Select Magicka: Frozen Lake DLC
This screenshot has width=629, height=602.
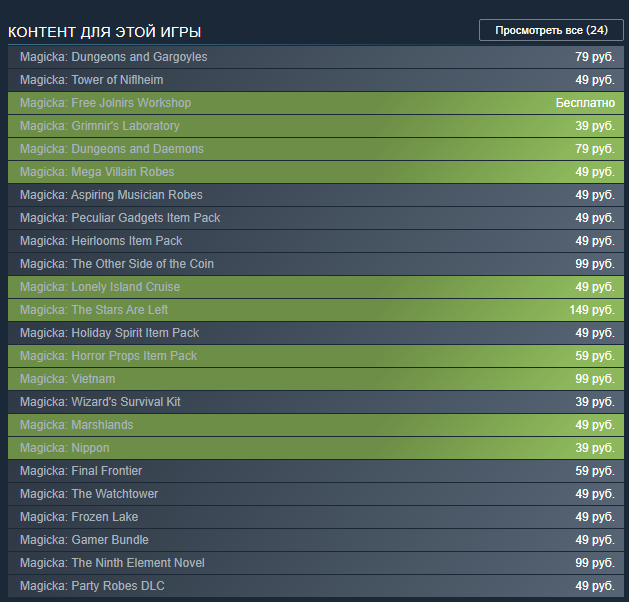tap(316, 517)
